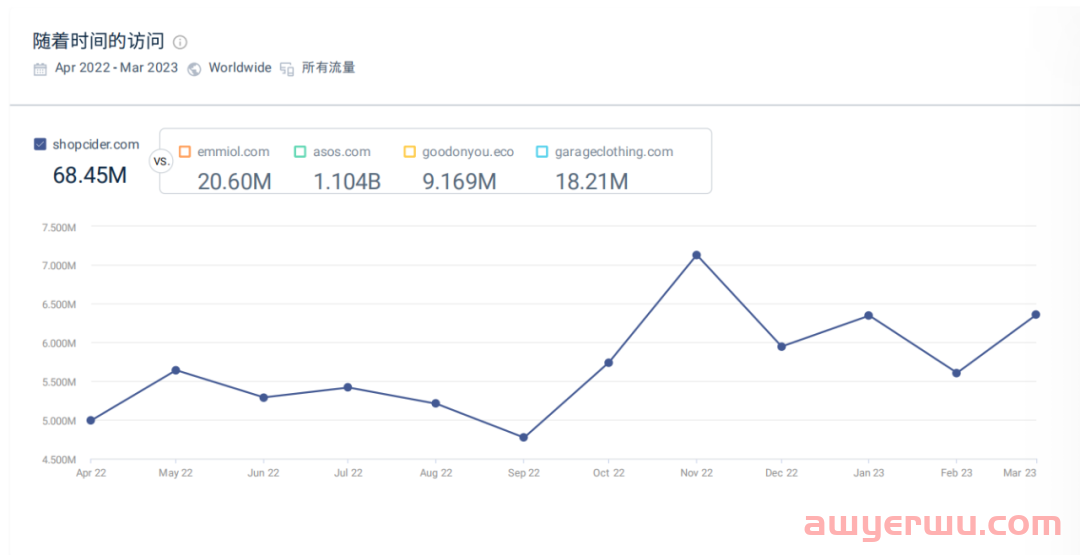Click the 4.500M y-axis label

pyautogui.click(x=58, y=459)
